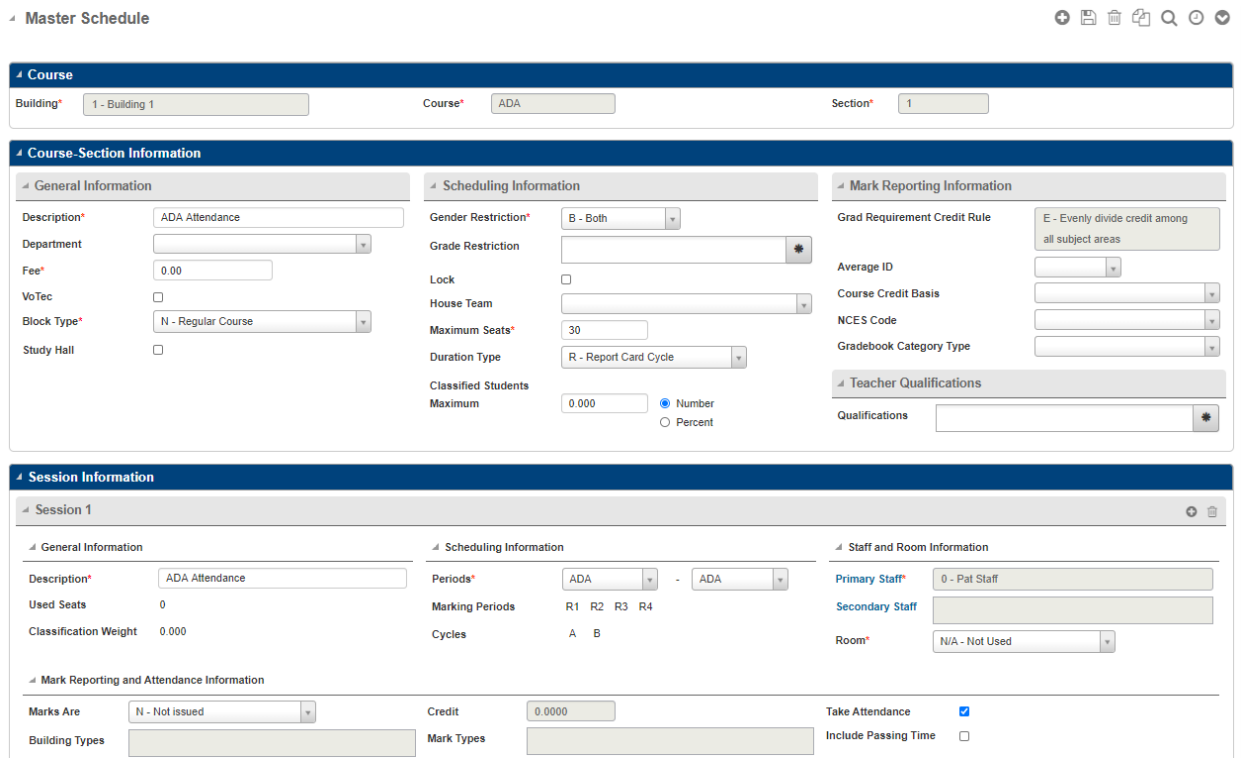Screen dimensions: 1243x775
Task: Open search with the magnifying glass icon
Action: pos(1168,18)
